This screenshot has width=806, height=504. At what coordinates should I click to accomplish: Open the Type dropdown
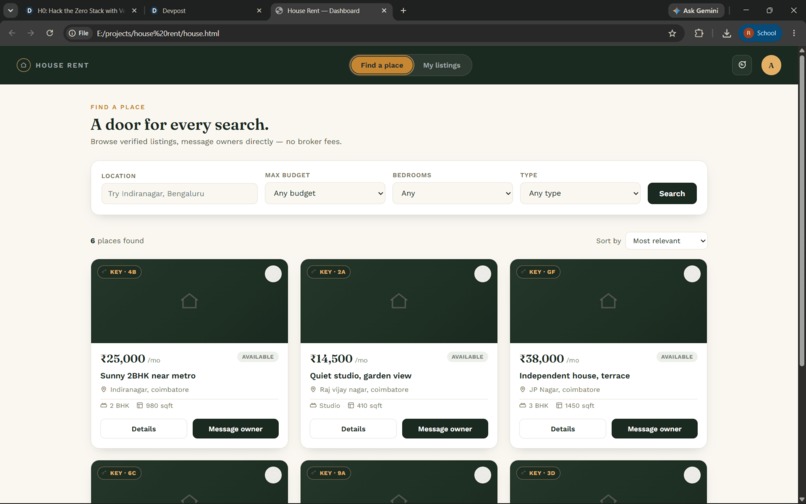click(x=580, y=193)
